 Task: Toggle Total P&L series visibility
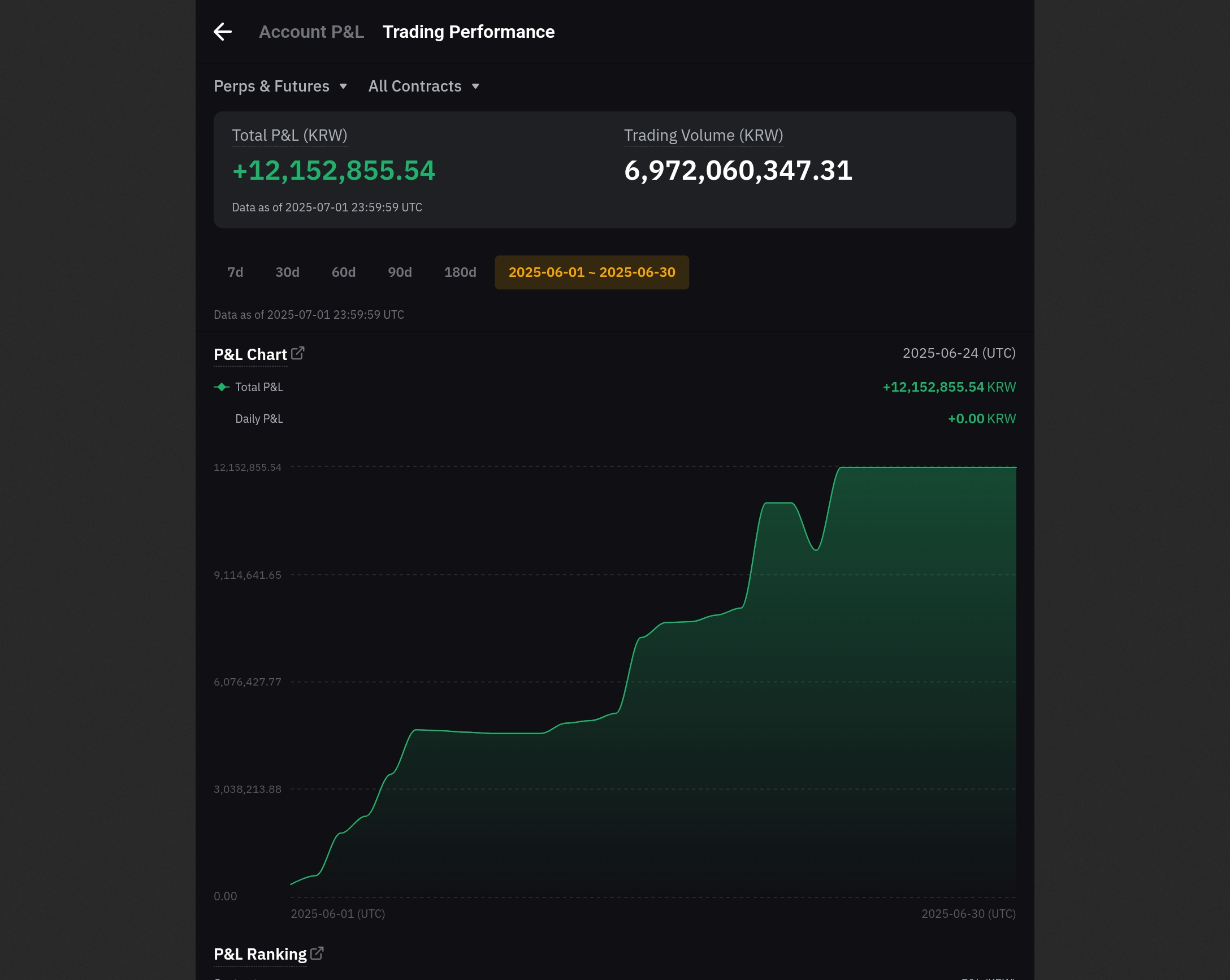coord(258,387)
